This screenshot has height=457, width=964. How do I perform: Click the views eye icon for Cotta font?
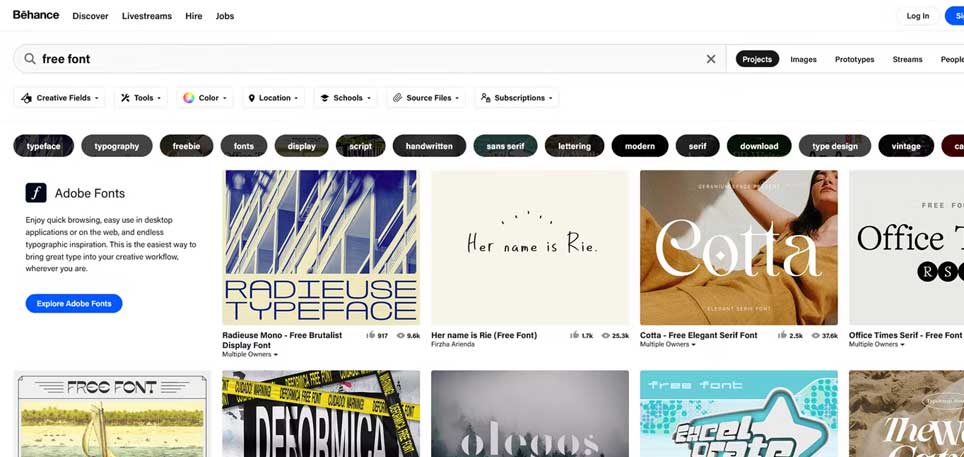[816, 336]
